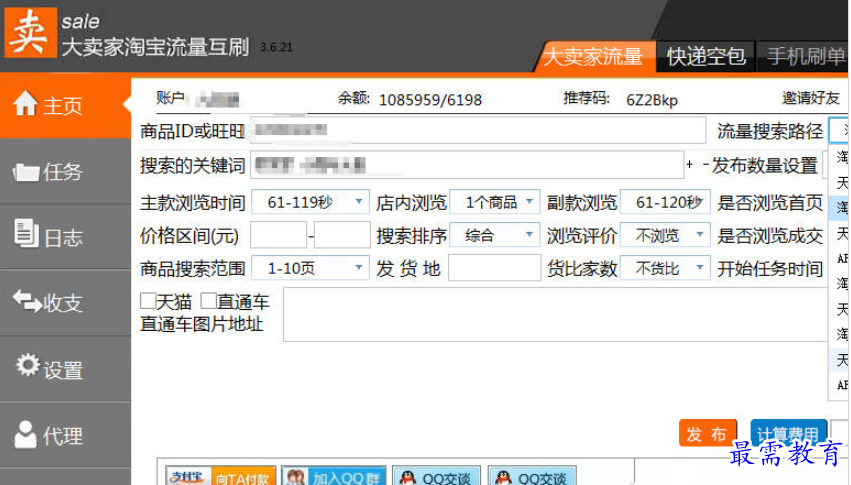Click the folder icon beside 任务
Viewport: 851px width, 485px height.
26,172
